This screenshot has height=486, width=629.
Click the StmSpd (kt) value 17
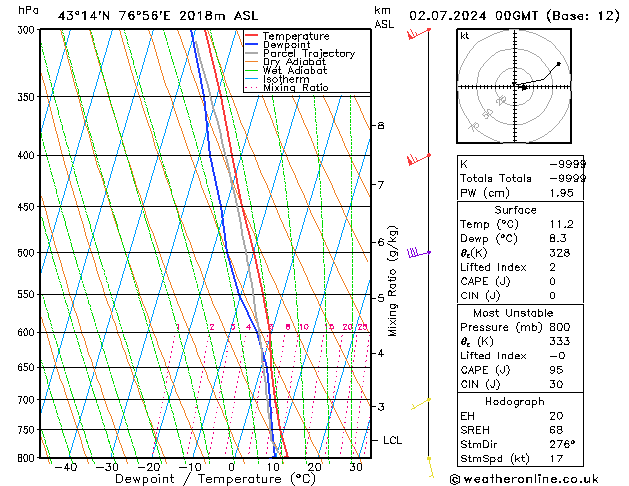click(556, 458)
